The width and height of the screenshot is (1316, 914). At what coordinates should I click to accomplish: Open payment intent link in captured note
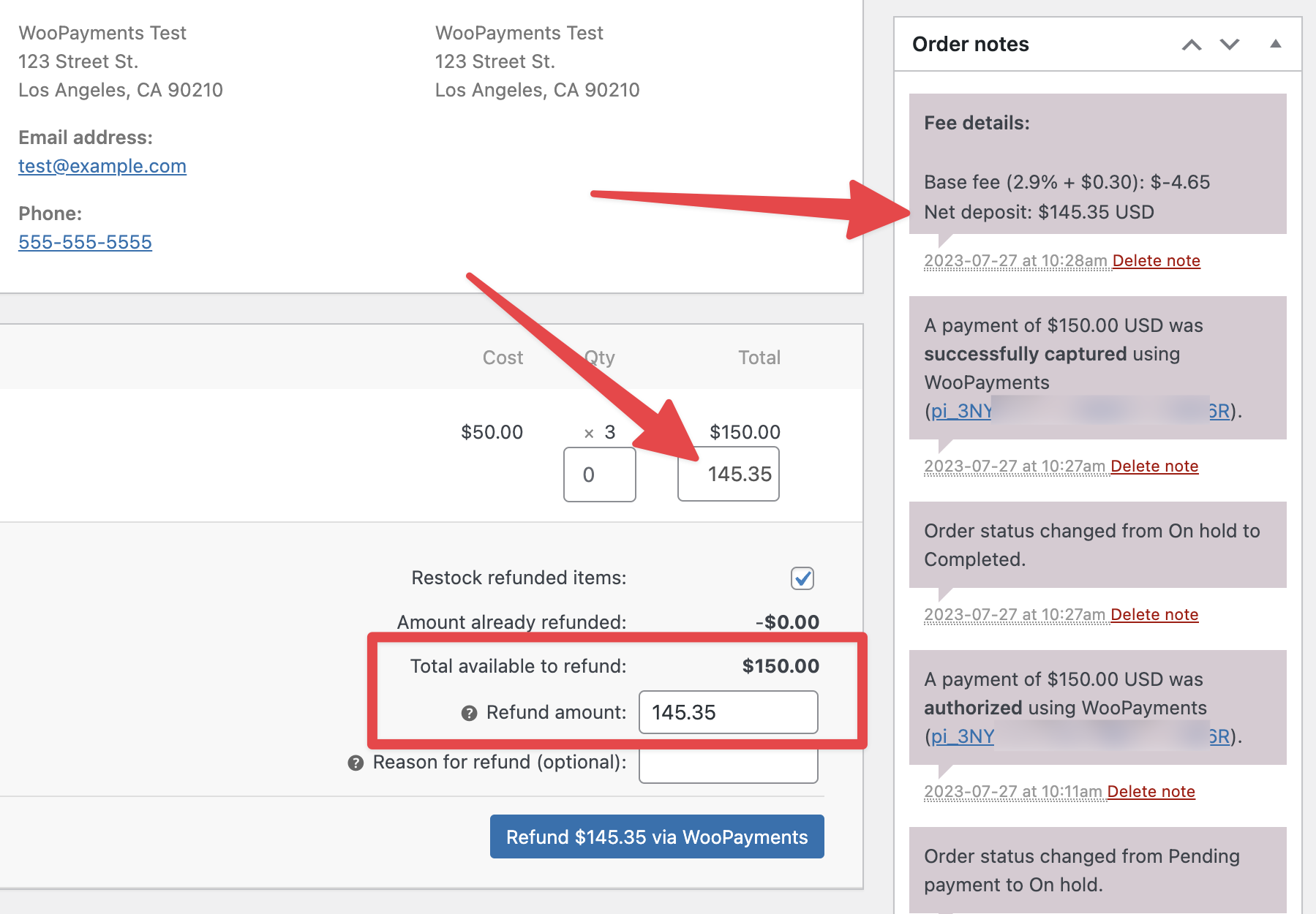(1080, 411)
